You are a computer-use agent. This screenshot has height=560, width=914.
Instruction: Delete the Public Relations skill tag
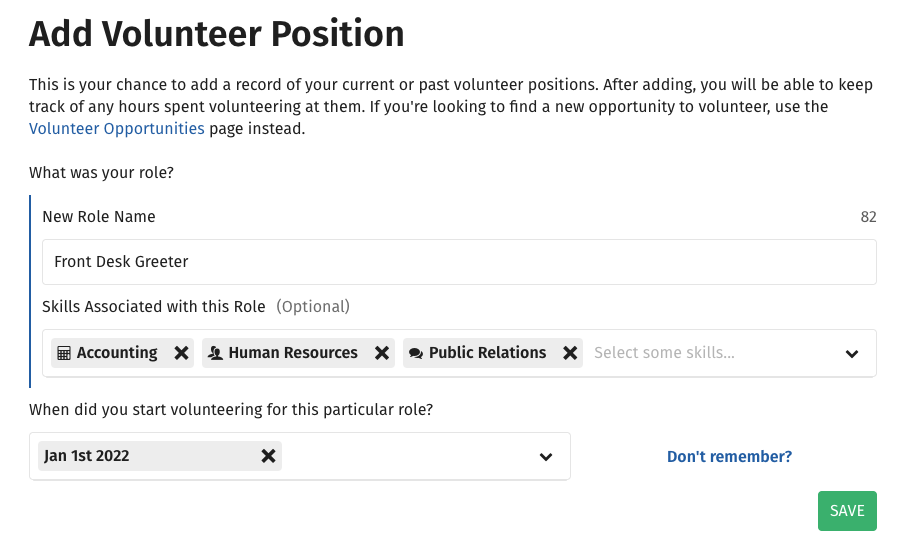point(570,353)
